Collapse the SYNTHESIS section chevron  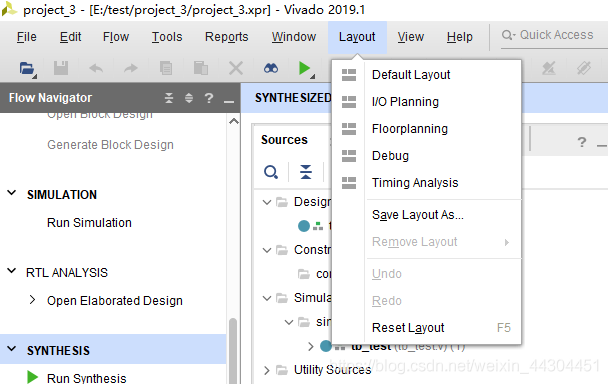point(12,349)
